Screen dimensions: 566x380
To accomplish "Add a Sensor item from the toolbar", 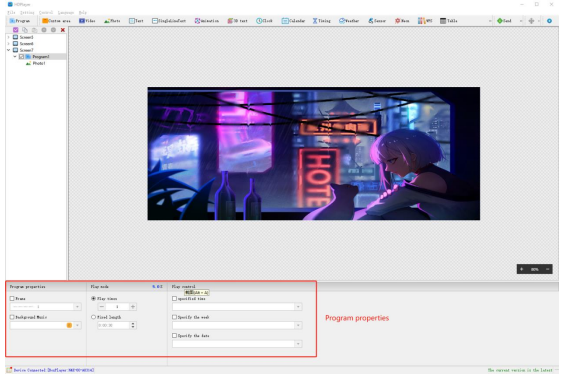I will tap(377, 21).
